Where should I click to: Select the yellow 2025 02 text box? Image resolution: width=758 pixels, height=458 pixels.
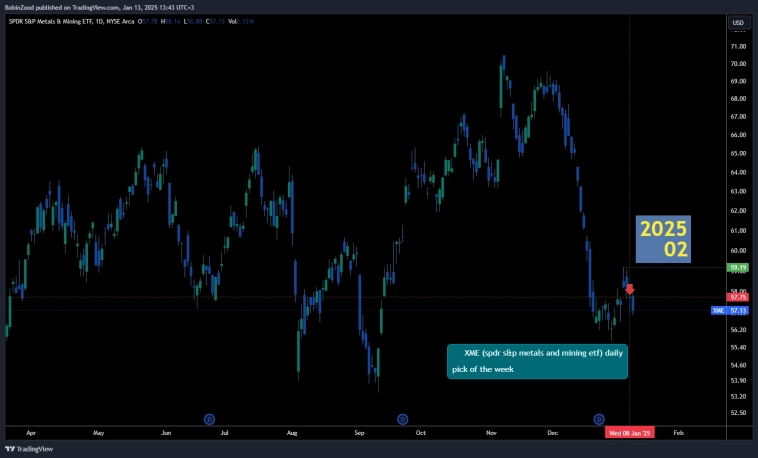(x=663, y=239)
